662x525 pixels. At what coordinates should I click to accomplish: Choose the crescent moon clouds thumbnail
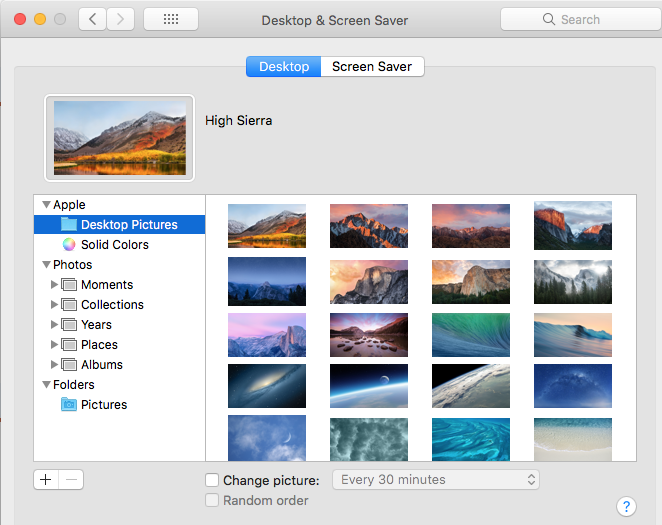point(267,438)
